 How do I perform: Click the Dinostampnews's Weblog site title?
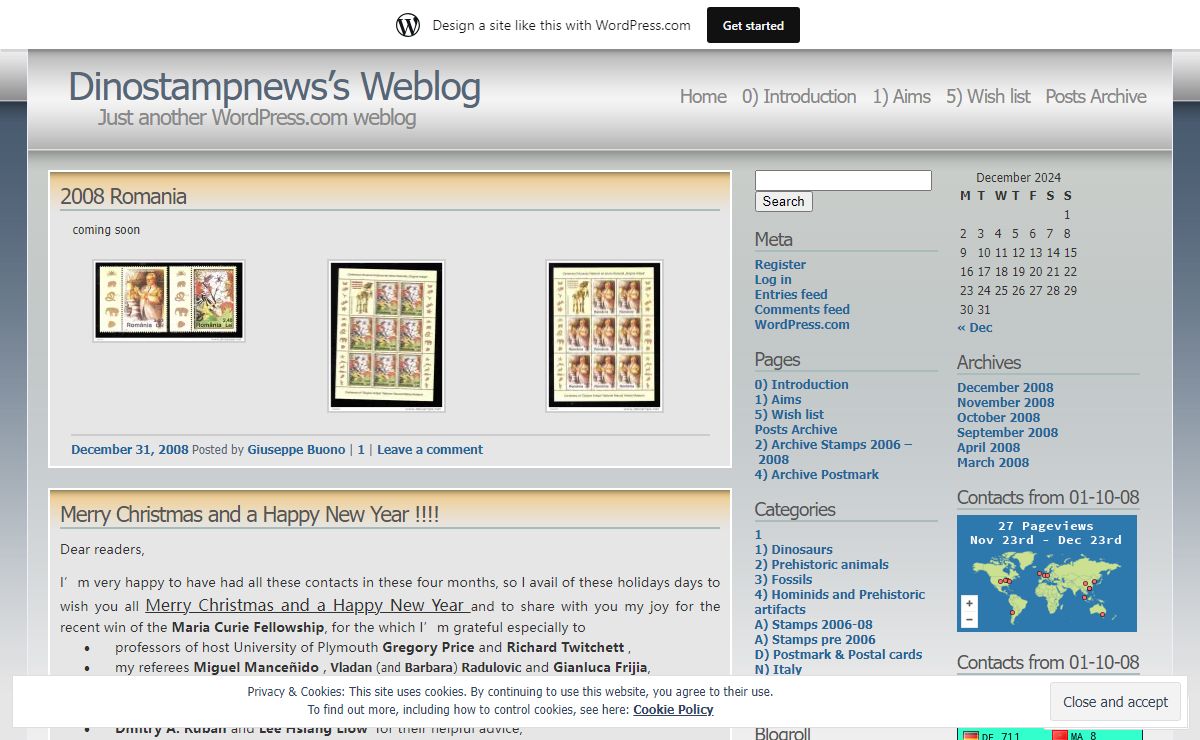[274, 87]
